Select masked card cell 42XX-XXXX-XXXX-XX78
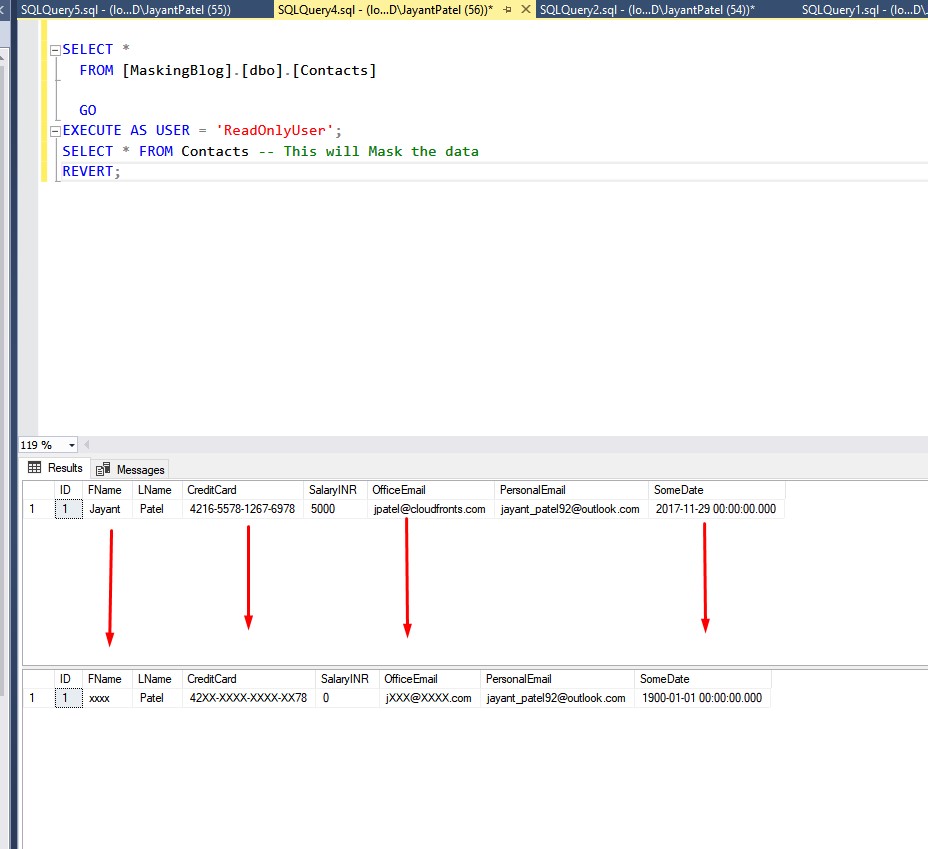This screenshot has width=928, height=849. tap(249, 698)
